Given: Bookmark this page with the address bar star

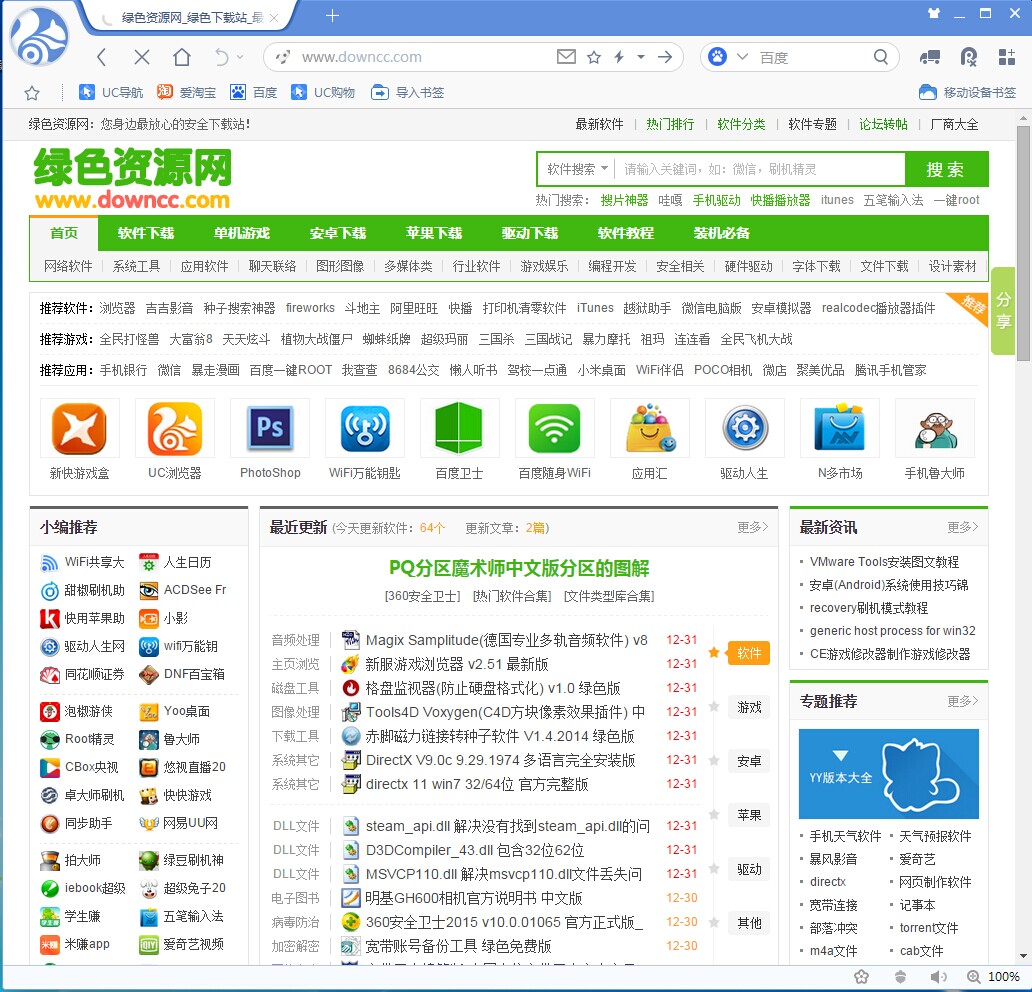Looking at the screenshot, I should pyautogui.click(x=594, y=57).
